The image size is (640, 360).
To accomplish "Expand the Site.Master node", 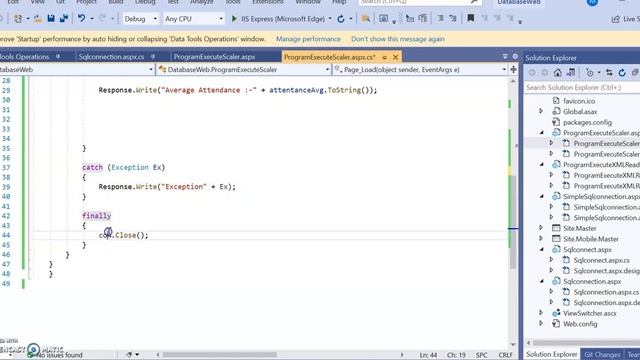I will pos(541,228).
